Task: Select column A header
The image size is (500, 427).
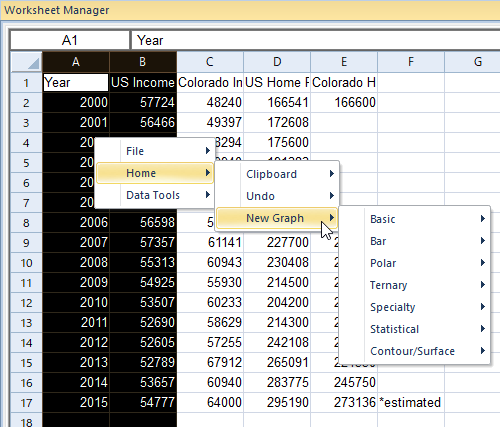Action: pyautogui.click(x=76, y=62)
